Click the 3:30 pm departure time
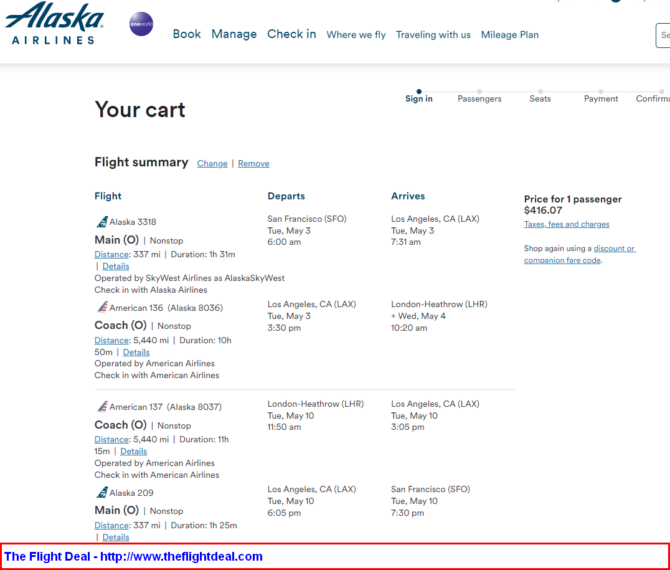670x570 pixels. [x=284, y=328]
